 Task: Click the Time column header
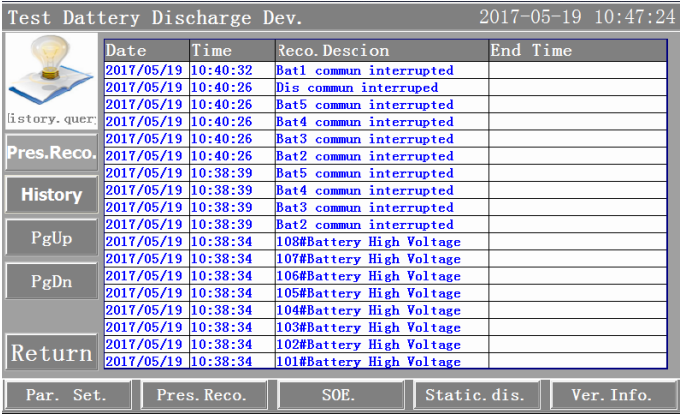(x=231, y=51)
